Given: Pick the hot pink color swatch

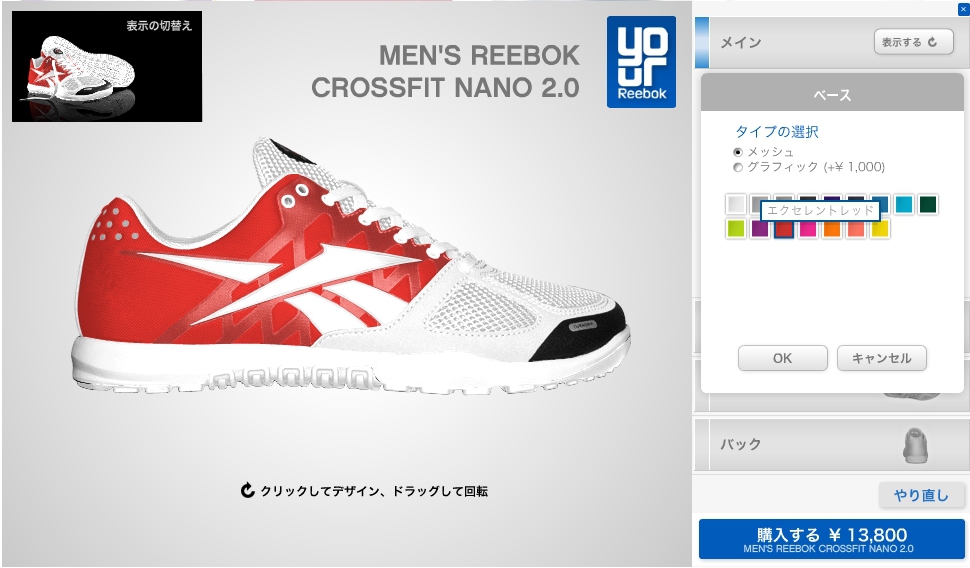Looking at the screenshot, I should [x=808, y=229].
